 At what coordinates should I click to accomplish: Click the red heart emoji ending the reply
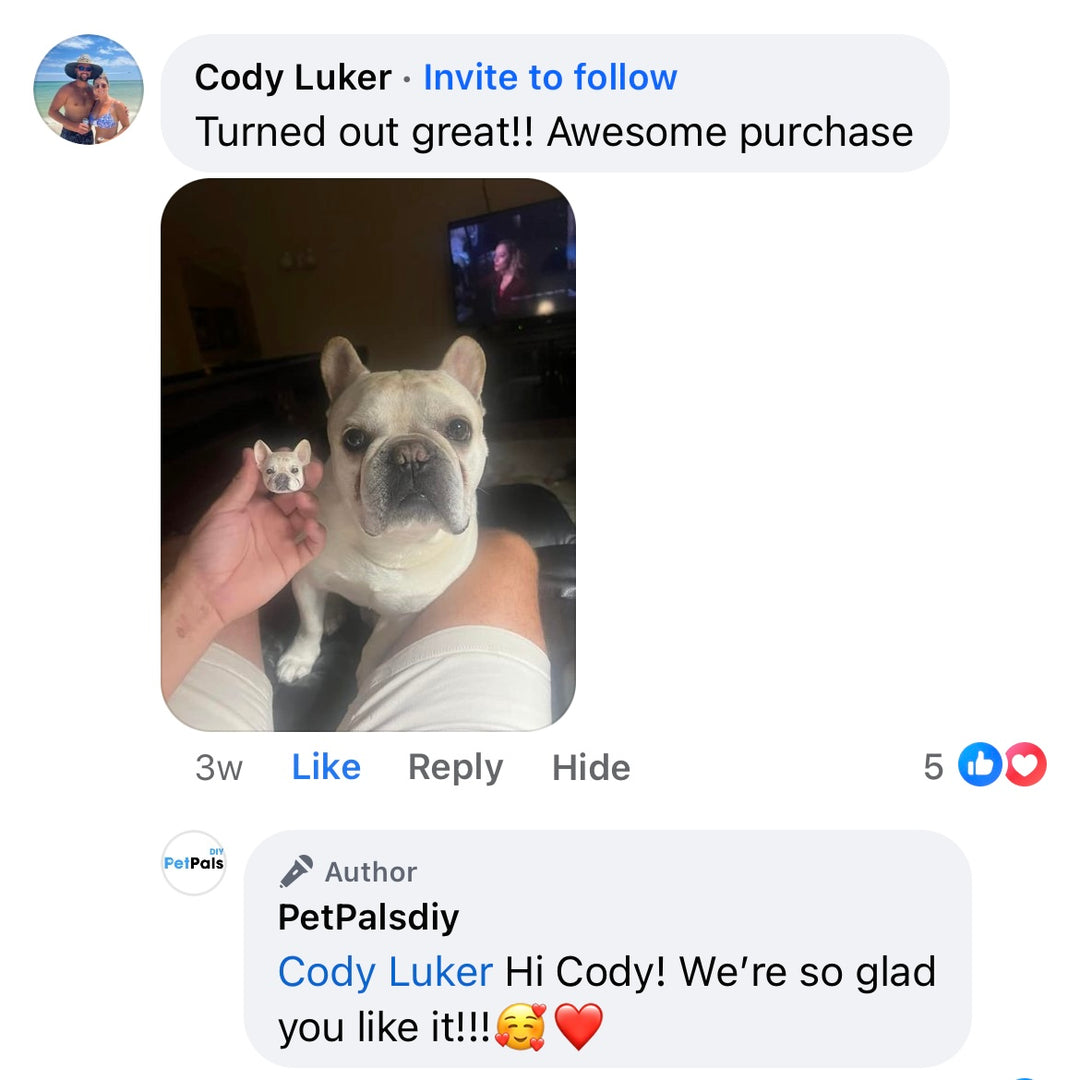click(579, 1027)
